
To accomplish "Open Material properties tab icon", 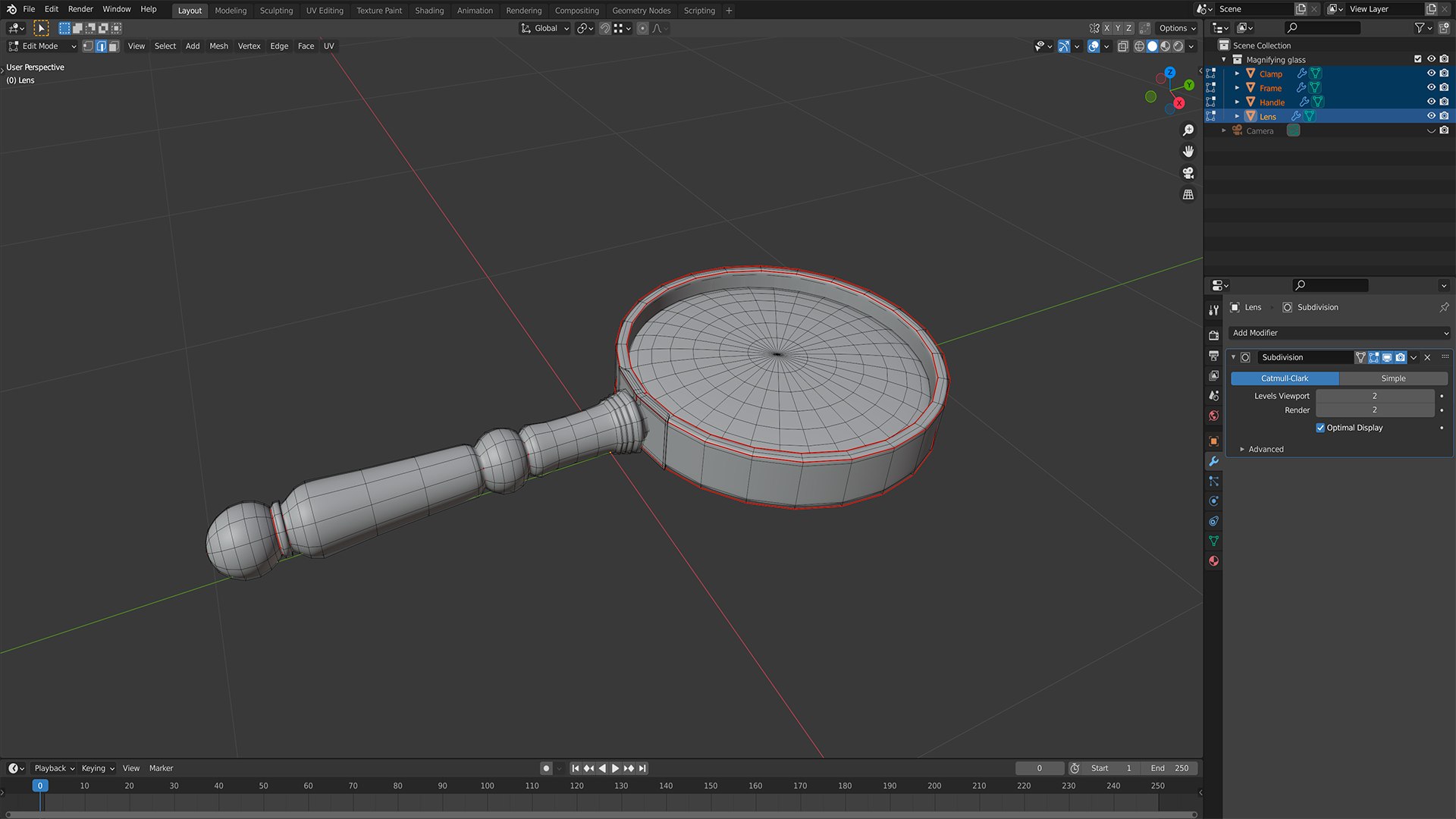I will coord(1213,561).
